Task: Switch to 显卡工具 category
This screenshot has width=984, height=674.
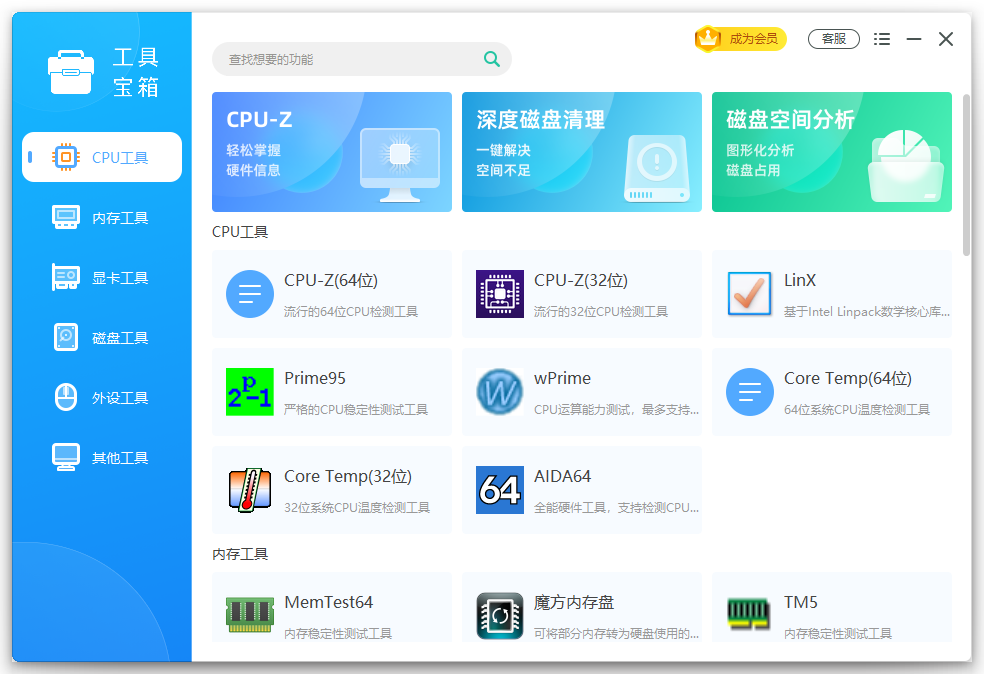Action: 102,277
